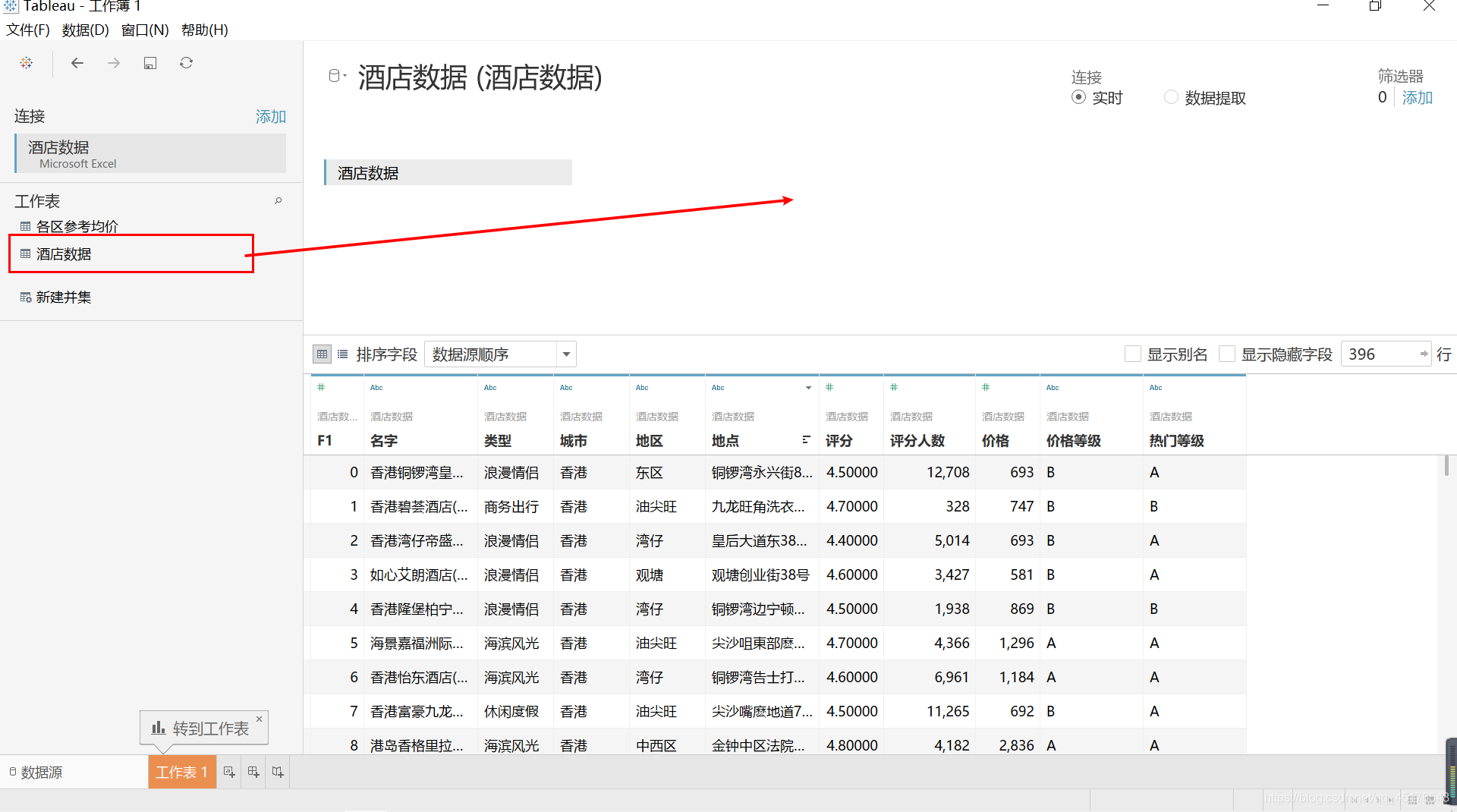Click 添加 to add a filter
Image resolution: width=1457 pixels, height=812 pixels.
pos(1417,97)
